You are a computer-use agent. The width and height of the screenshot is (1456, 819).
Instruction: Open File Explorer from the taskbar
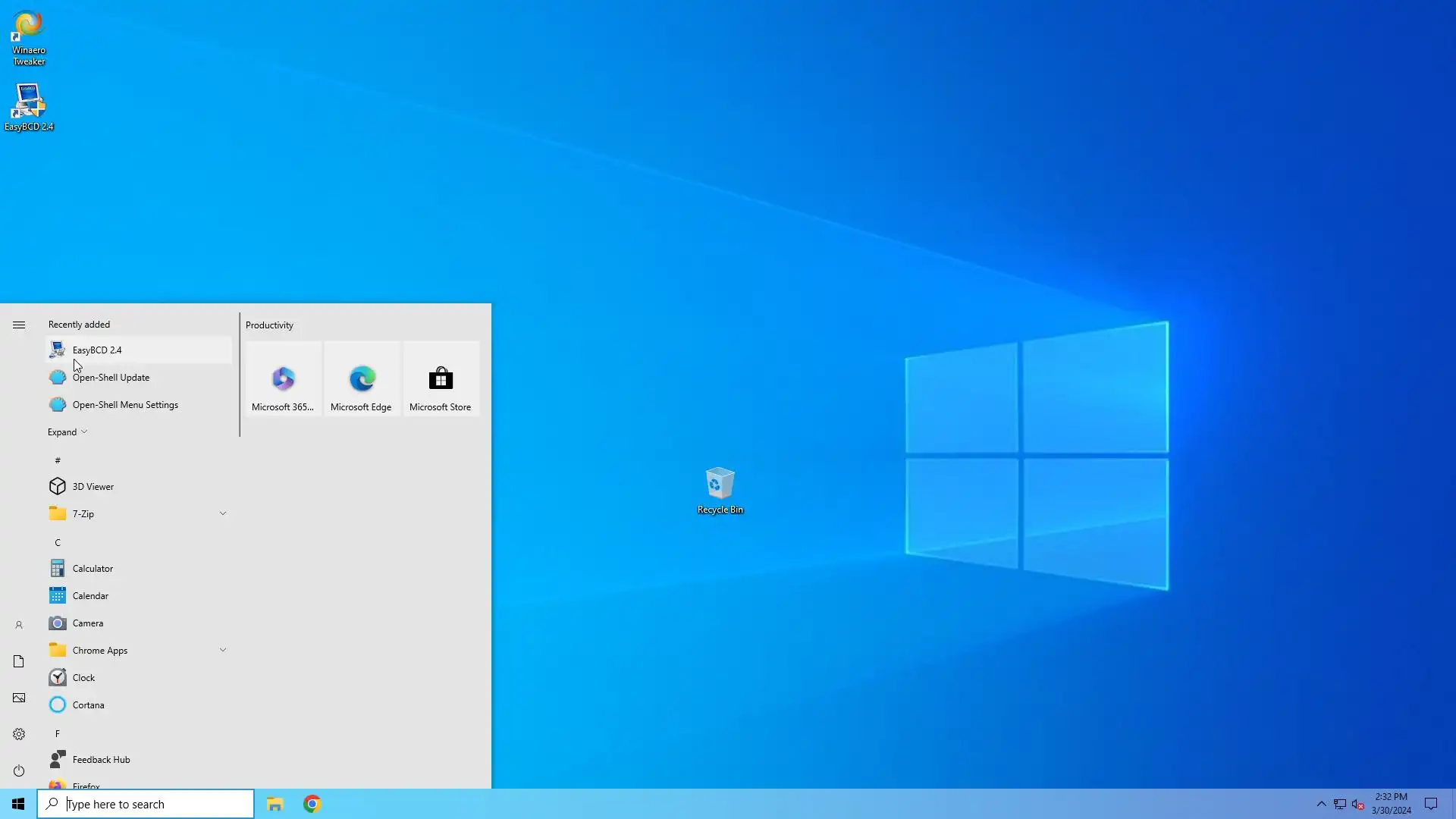pos(275,804)
